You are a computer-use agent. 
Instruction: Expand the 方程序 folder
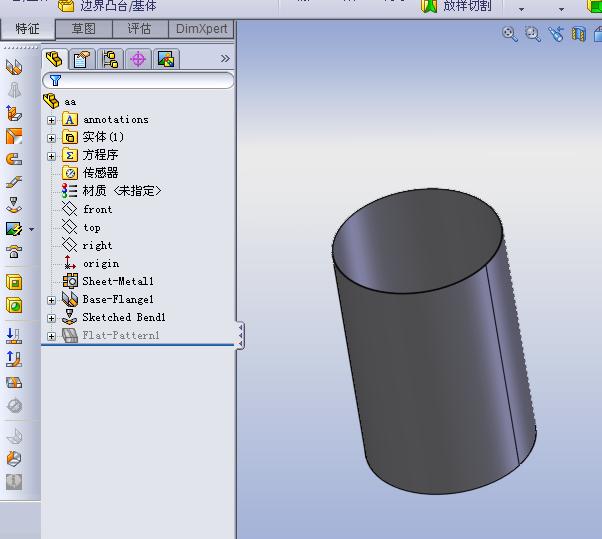tap(51, 156)
